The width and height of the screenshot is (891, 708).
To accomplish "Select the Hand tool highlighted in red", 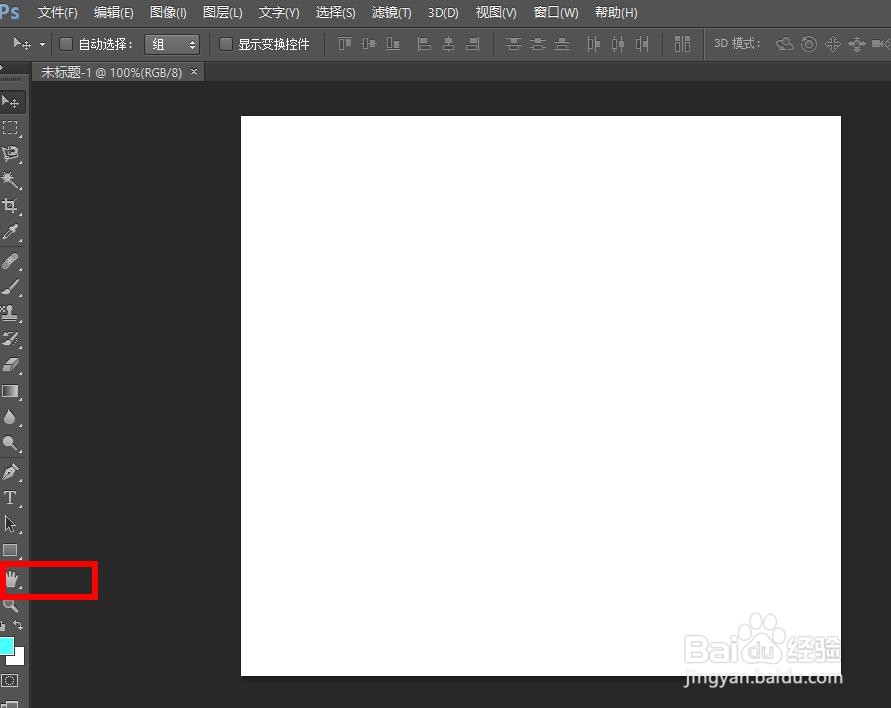I will coord(13,580).
